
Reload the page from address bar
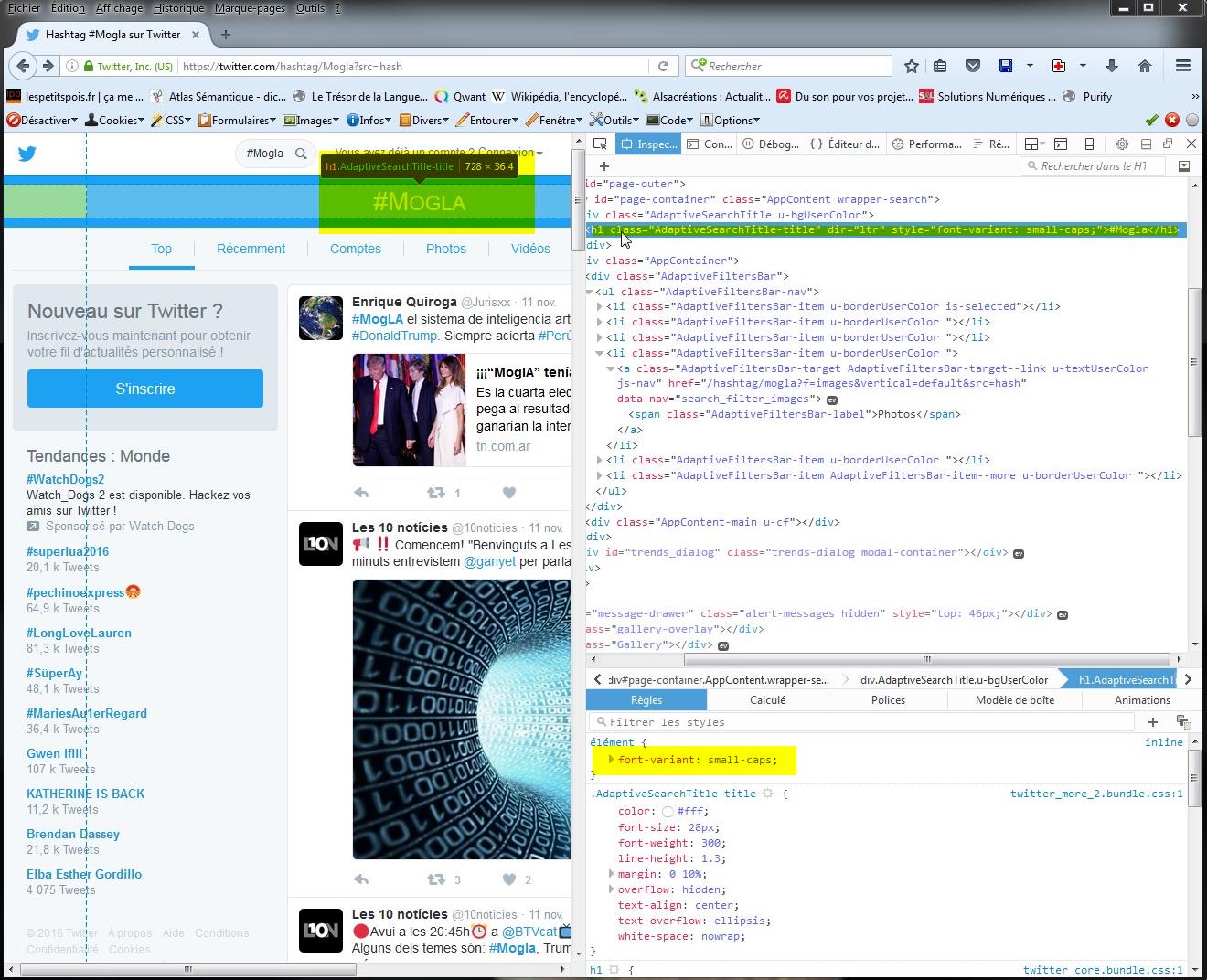pos(664,66)
